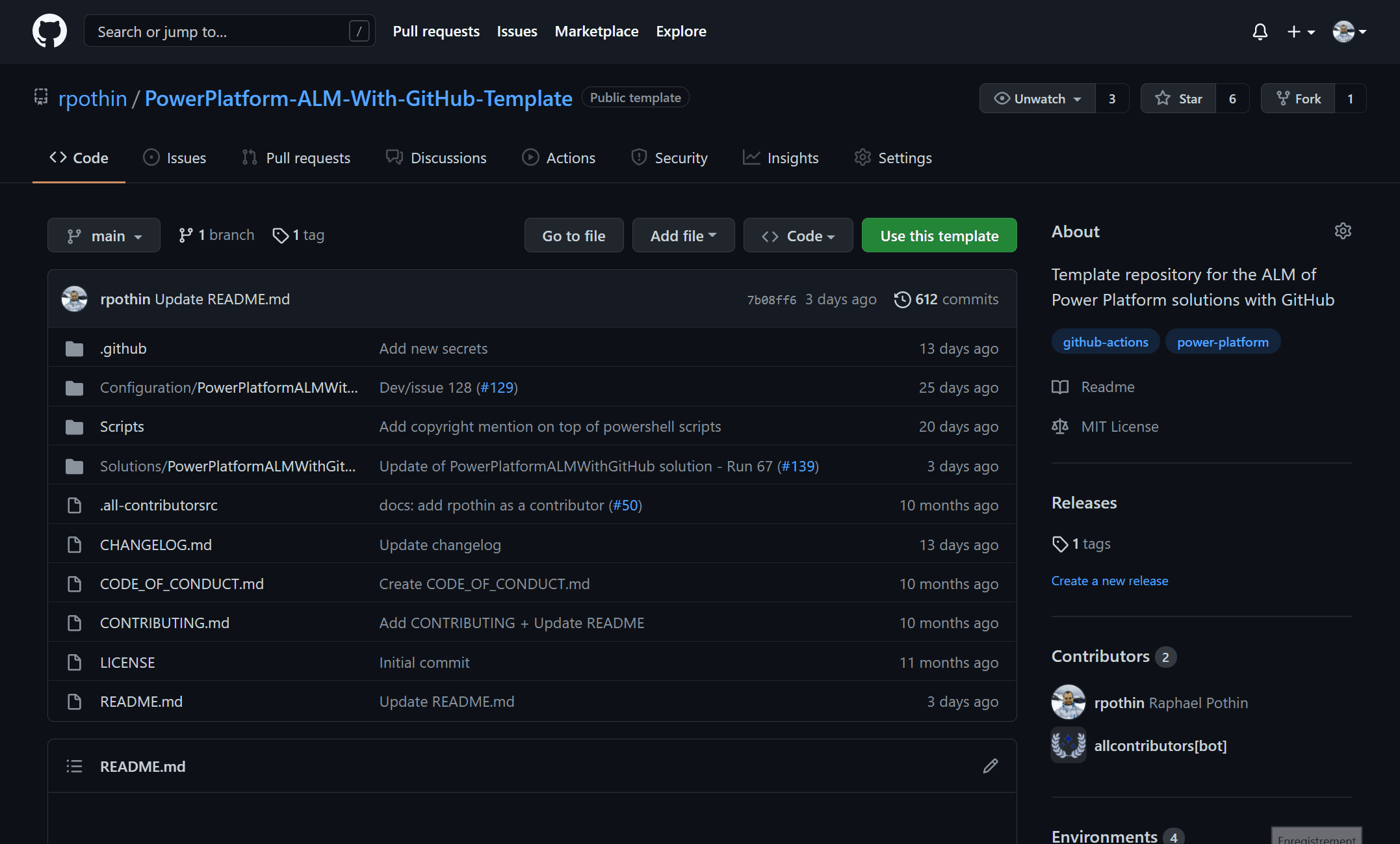Open the .github folder icon

[x=74, y=348]
